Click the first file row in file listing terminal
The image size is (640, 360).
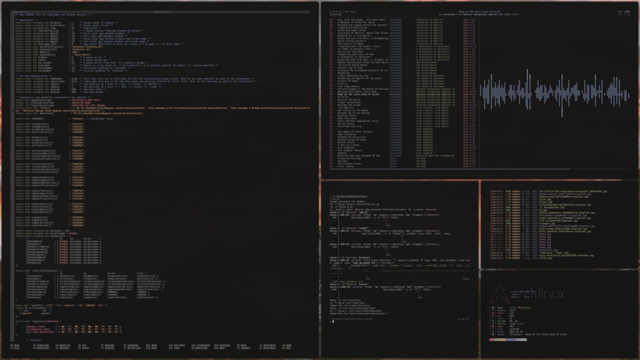point(549,191)
